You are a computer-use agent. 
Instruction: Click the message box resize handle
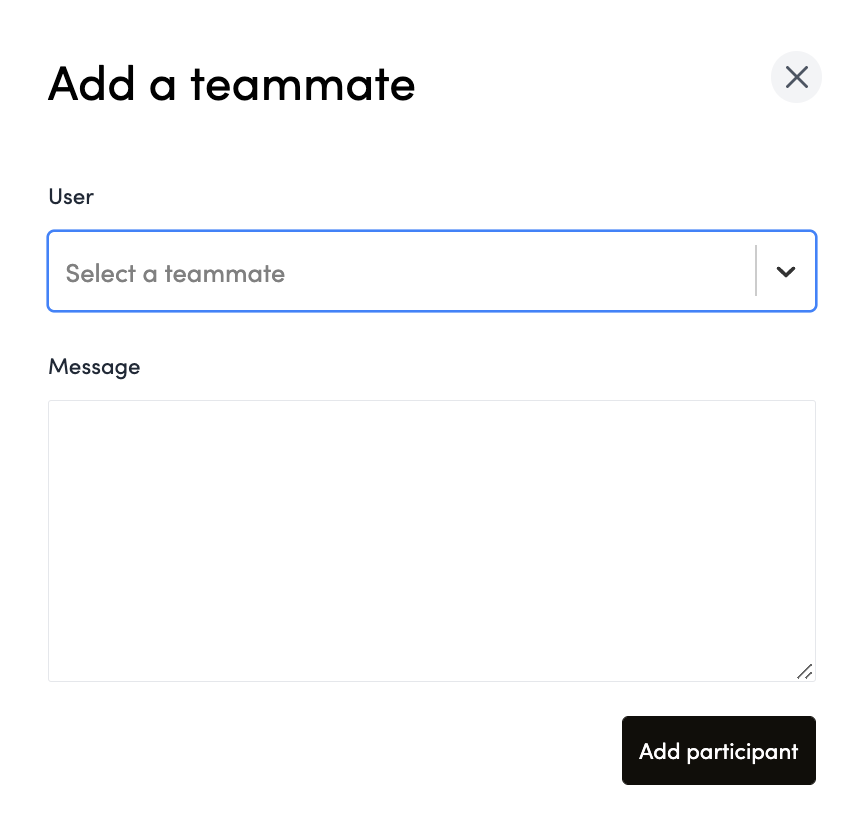(x=804, y=671)
